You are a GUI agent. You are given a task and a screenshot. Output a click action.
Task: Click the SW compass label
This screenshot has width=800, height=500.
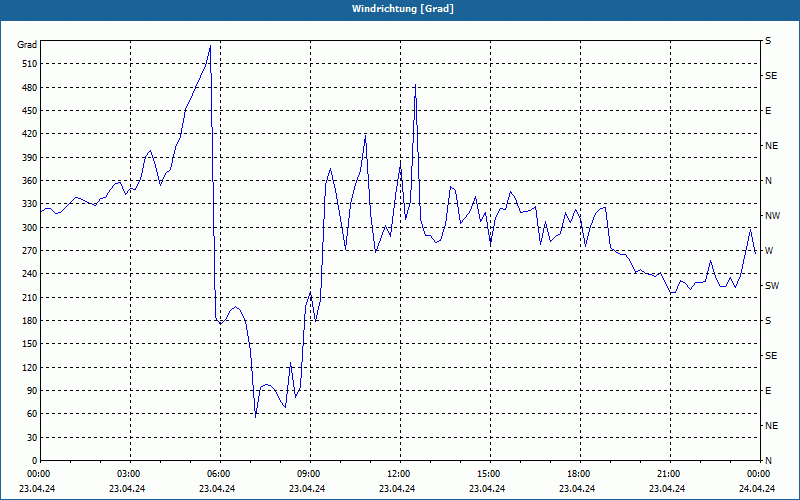click(x=772, y=286)
